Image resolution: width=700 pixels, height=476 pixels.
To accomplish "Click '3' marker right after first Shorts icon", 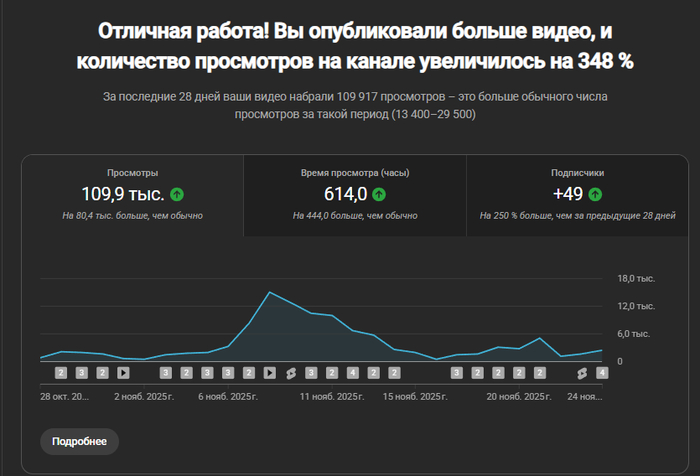I will click(311, 373).
